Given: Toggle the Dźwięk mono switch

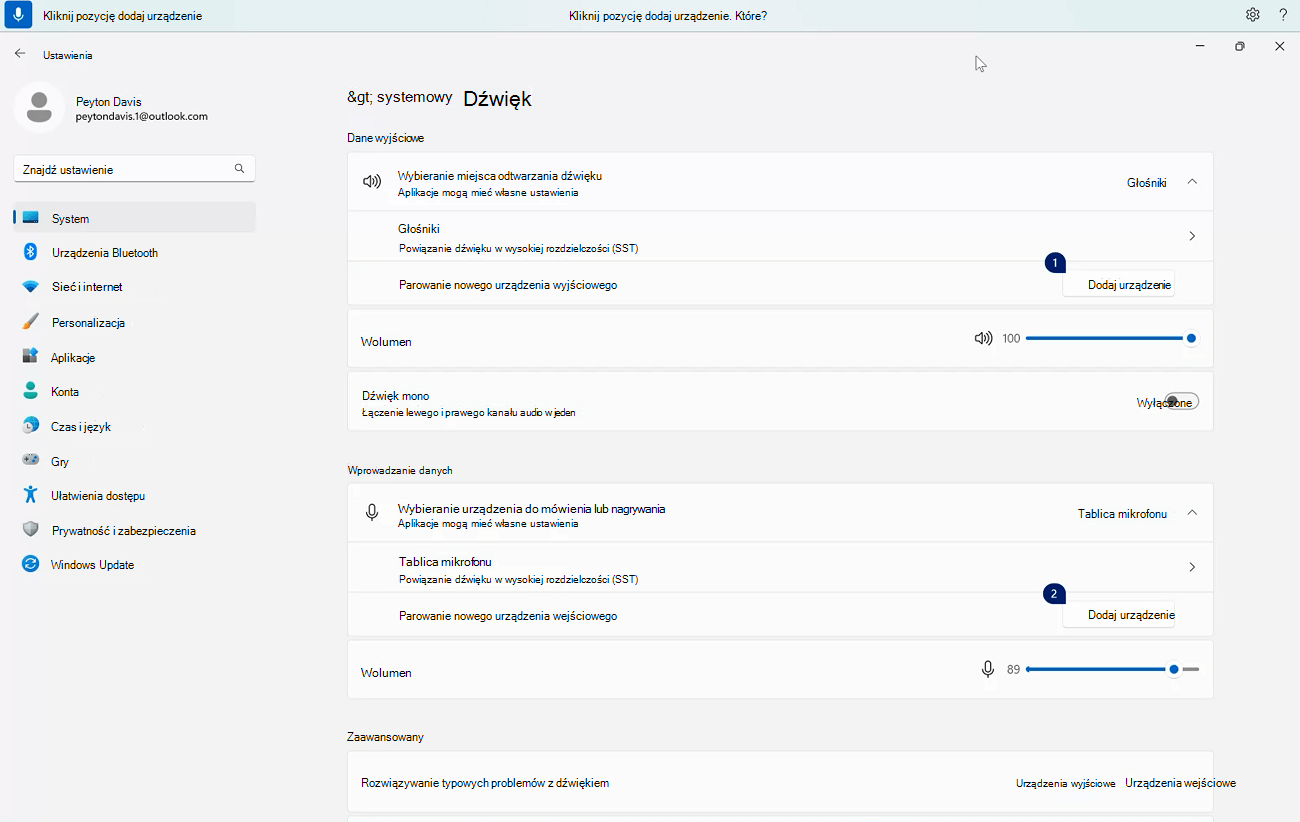Looking at the screenshot, I should 1181,401.
